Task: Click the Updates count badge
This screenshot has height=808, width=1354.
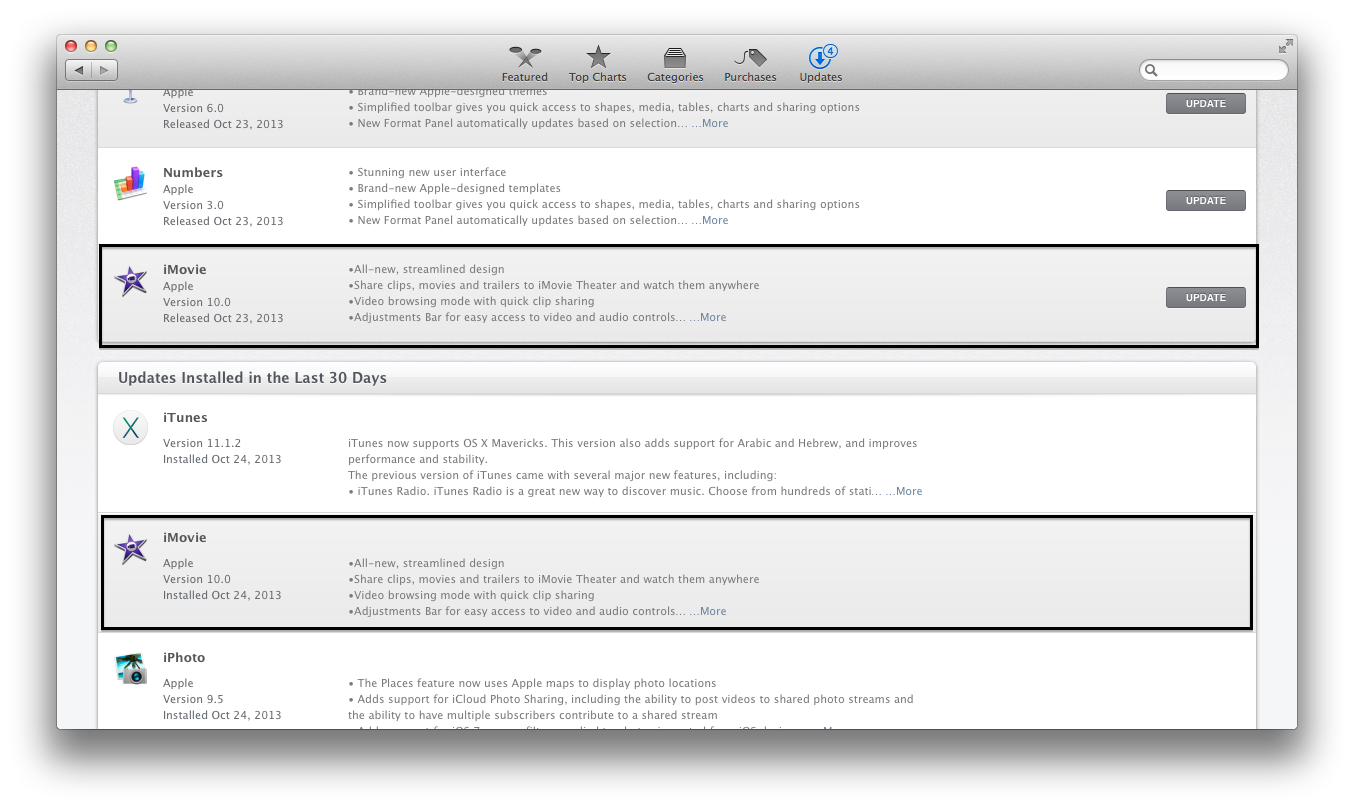Action: pos(830,51)
